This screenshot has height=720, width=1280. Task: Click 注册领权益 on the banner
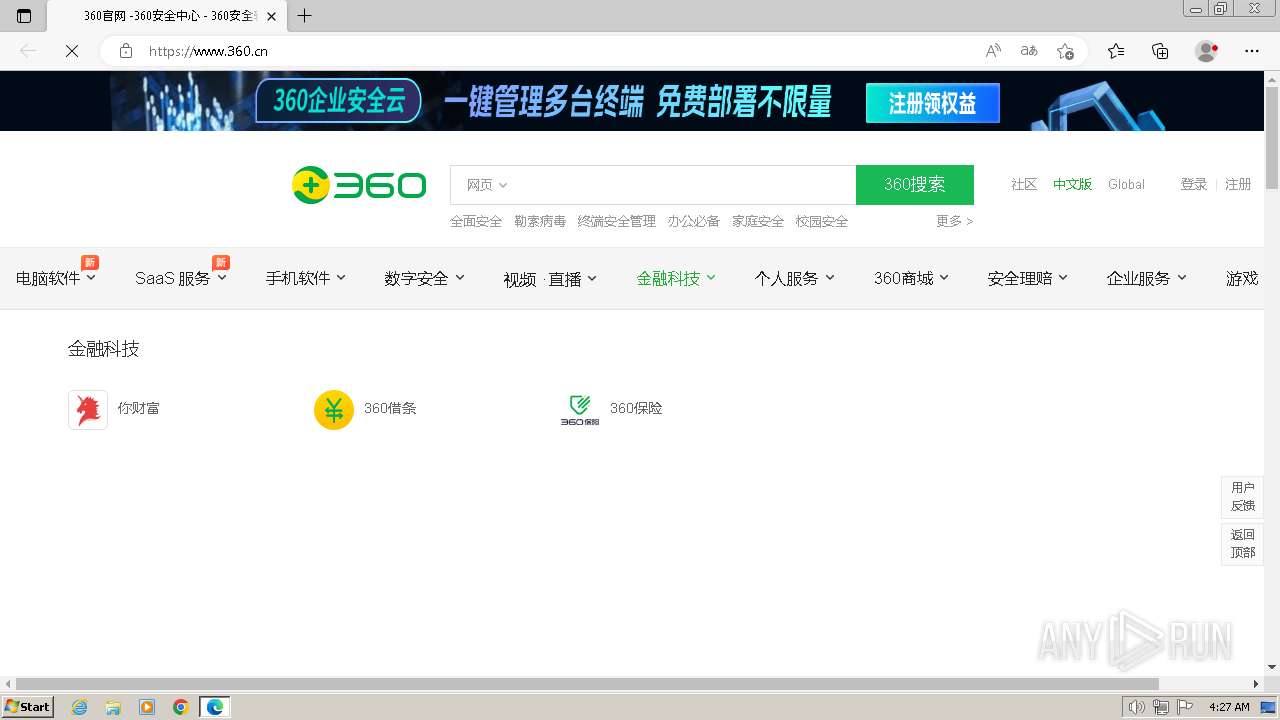pyautogui.click(x=932, y=103)
